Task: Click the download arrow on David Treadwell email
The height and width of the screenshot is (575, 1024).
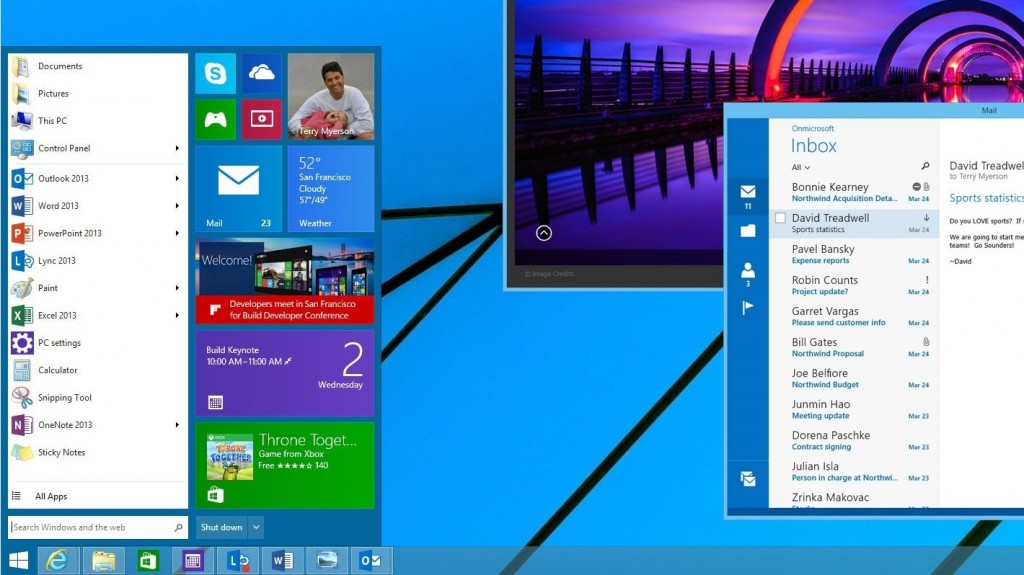Action: (926, 218)
